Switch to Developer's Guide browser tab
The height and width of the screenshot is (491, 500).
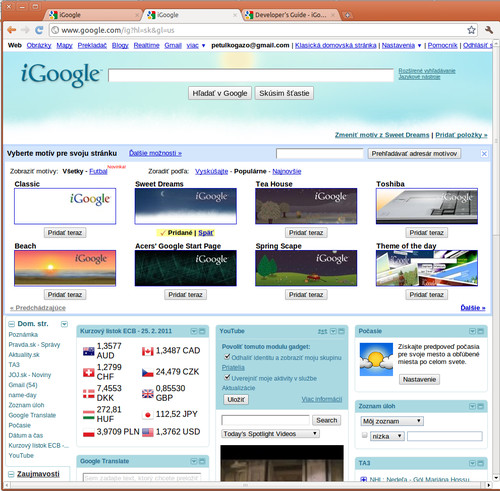290,15
